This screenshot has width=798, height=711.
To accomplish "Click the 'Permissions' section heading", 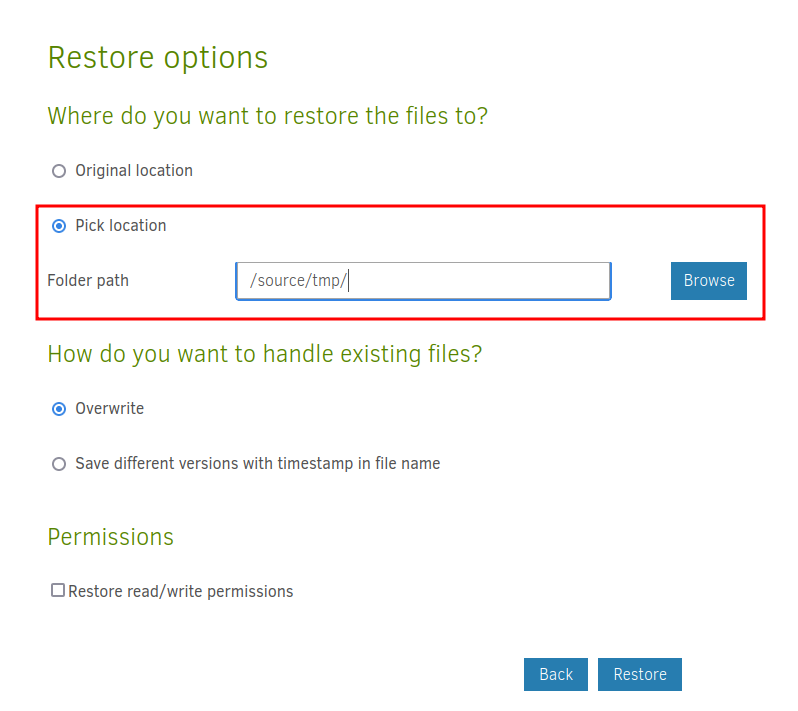I will tap(111, 537).
